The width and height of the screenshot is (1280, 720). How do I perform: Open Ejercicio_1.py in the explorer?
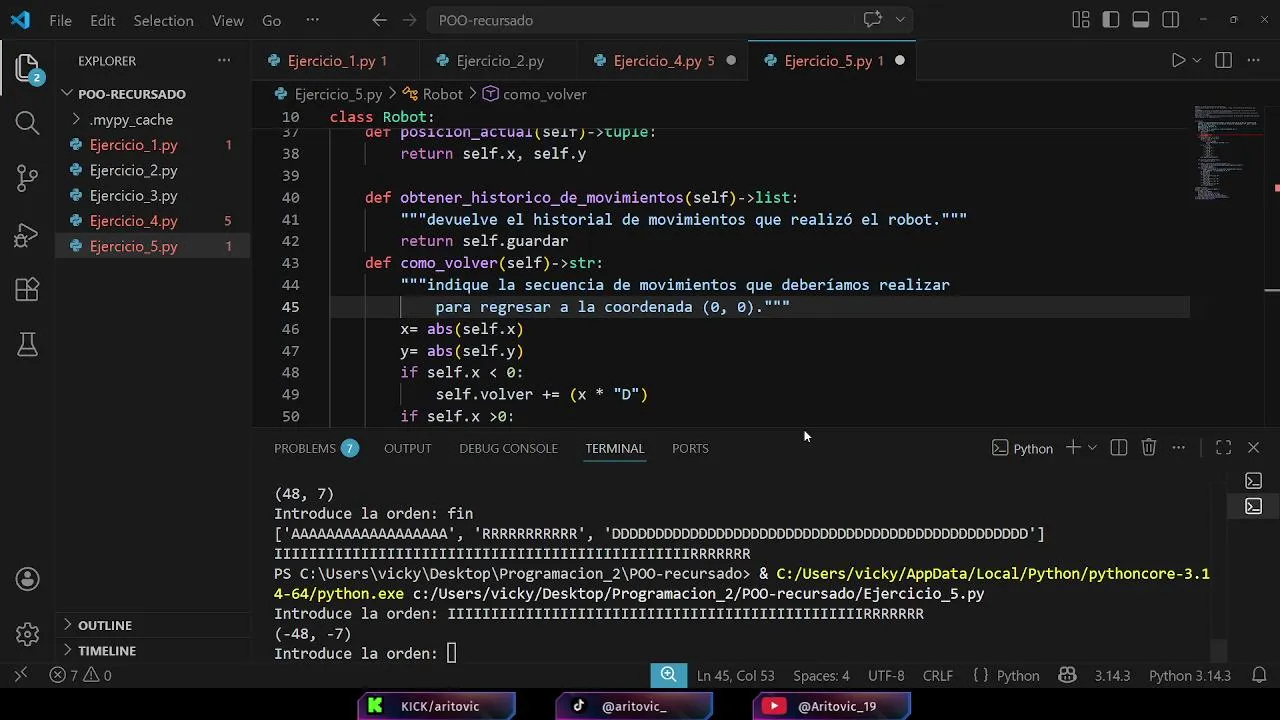pyautogui.click(x=133, y=145)
